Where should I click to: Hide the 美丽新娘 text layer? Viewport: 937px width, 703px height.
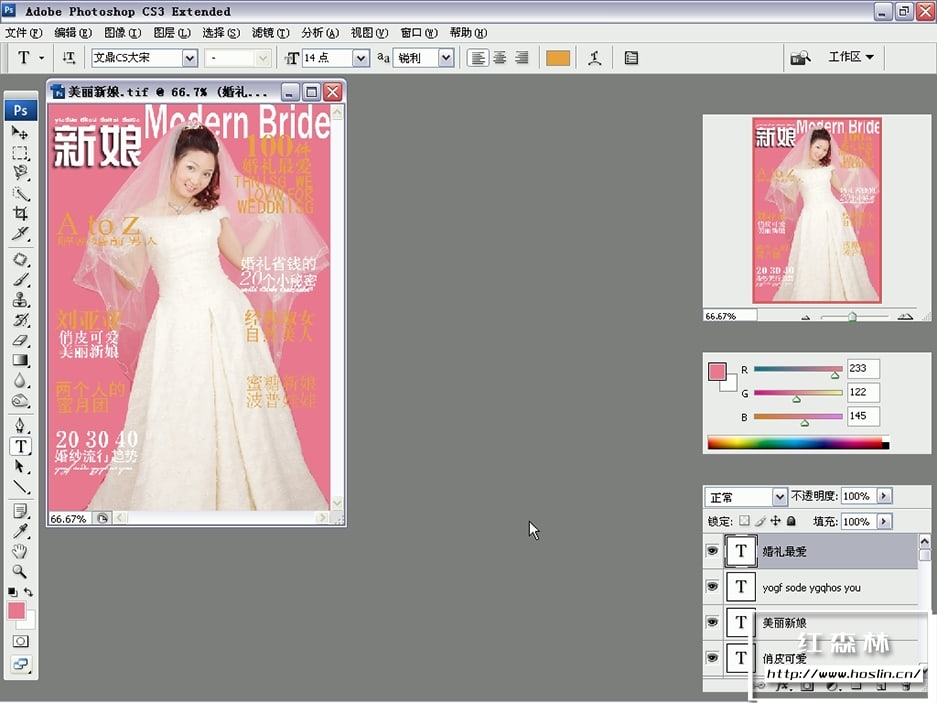point(712,622)
